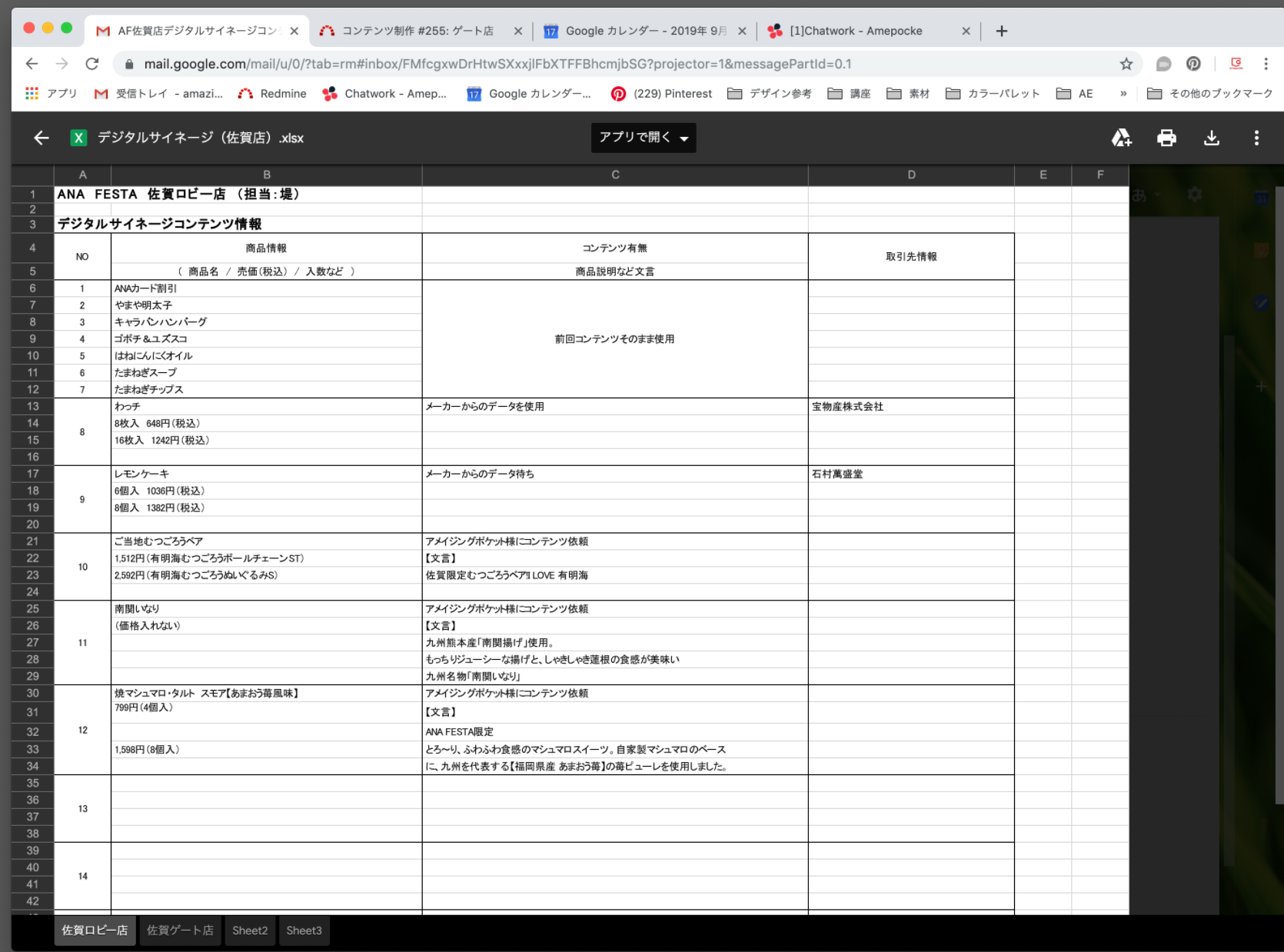Image resolution: width=1284 pixels, height=952 pixels.
Task: Open the アプリで開く dropdown
Action: click(x=644, y=138)
